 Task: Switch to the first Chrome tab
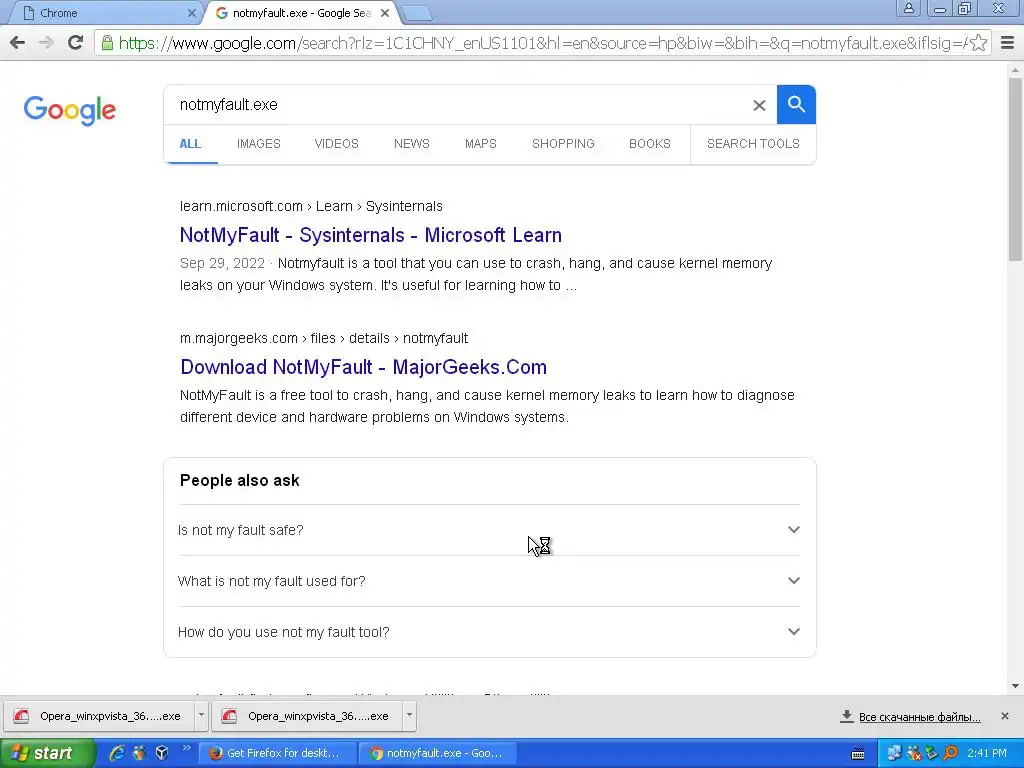pos(104,13)
